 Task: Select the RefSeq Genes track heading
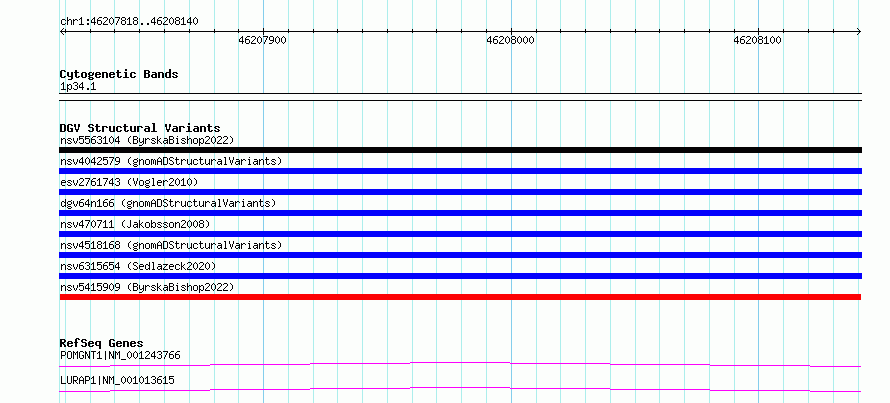[x=101, y=343]
